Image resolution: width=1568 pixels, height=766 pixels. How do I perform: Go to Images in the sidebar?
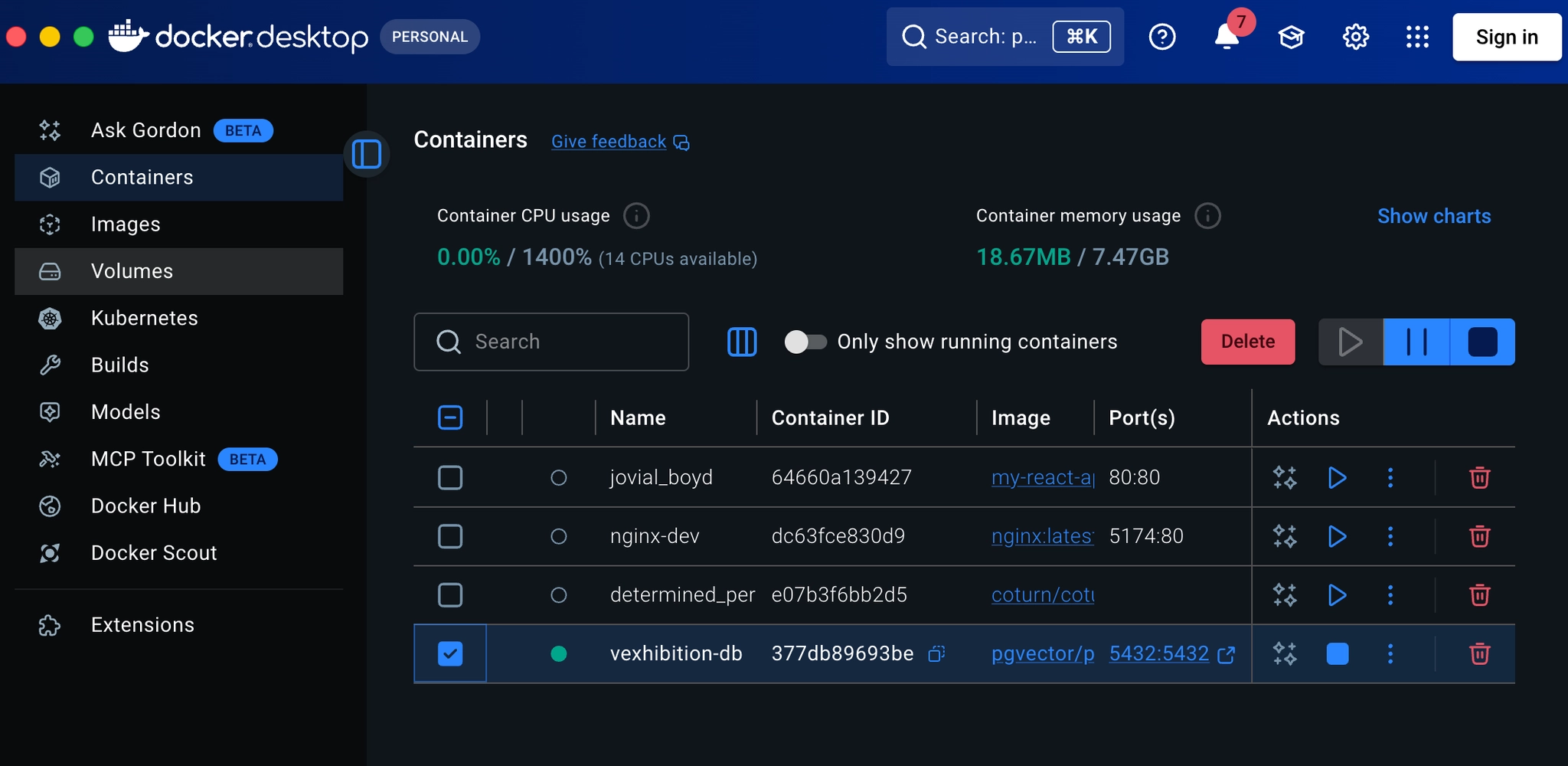click(126, 224)
